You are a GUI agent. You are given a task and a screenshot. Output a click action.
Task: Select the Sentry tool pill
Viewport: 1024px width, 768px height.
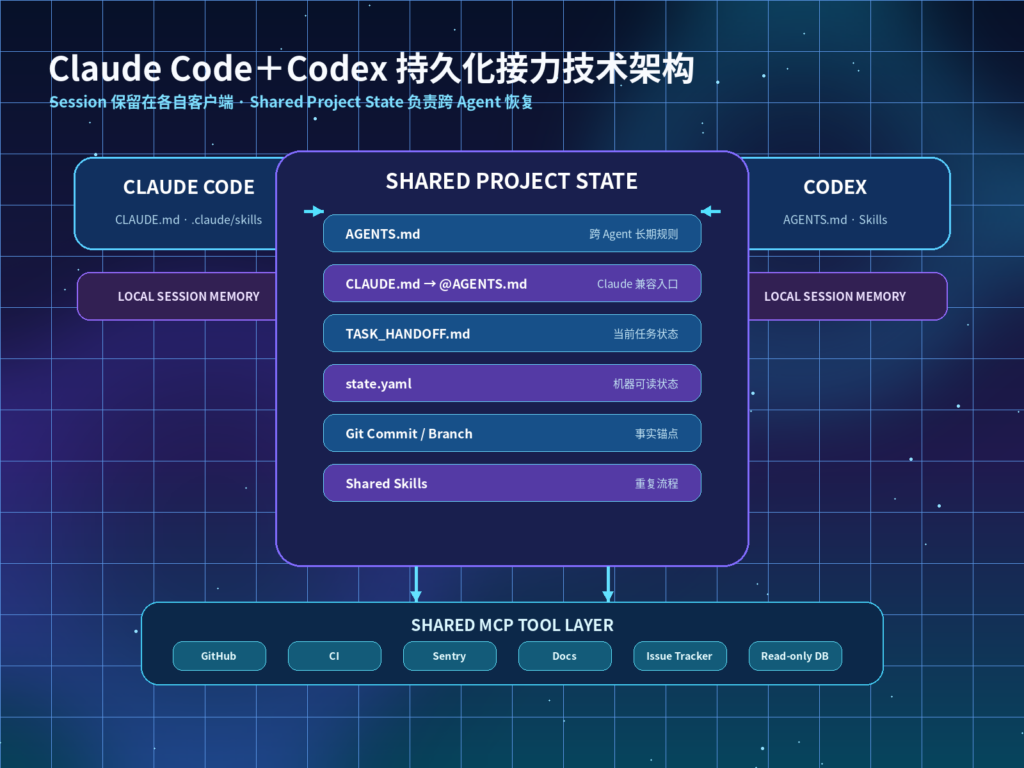[449, 656]
